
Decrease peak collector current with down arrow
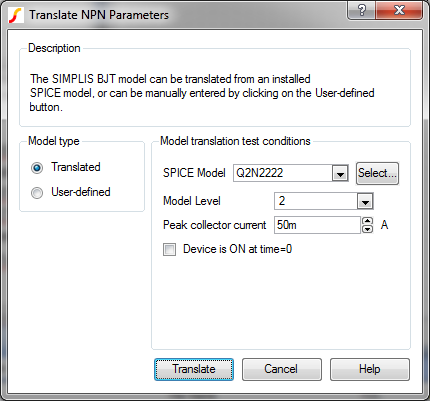pos(367,229)
